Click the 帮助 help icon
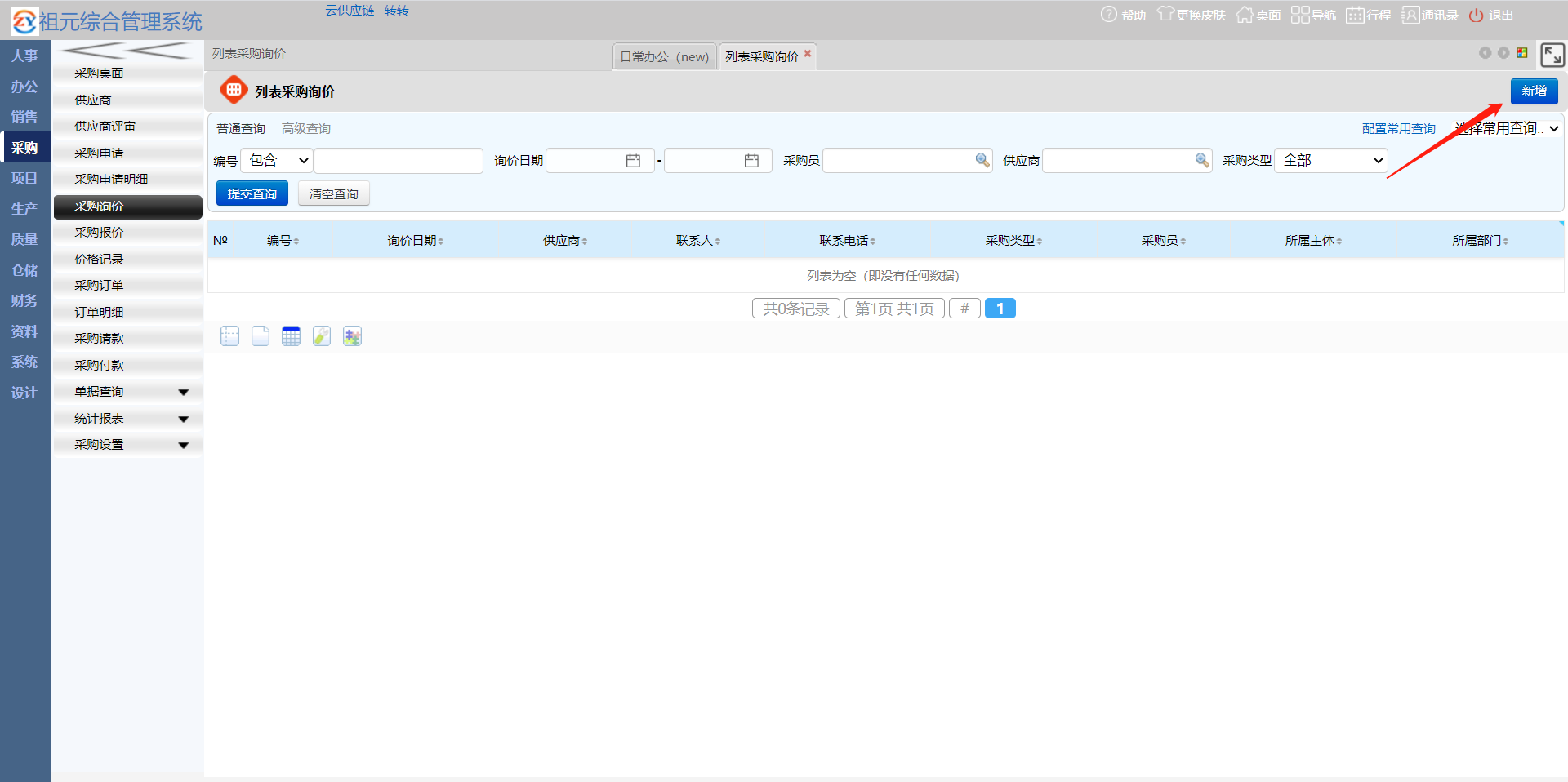The width and height of the screenshot is (1568, 782). coord(1108,15)
